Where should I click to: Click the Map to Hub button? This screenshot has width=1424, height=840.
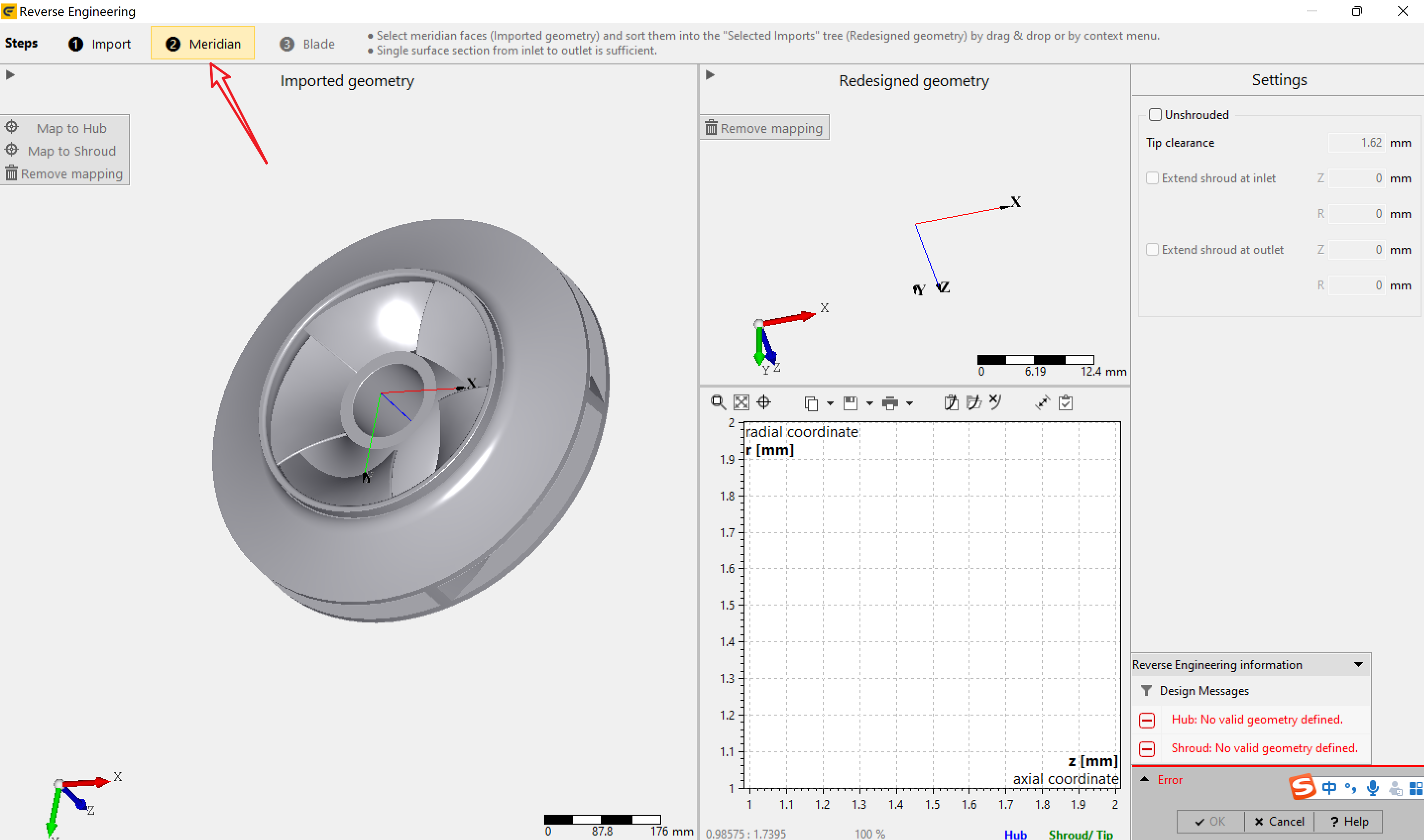coord(64,128)
